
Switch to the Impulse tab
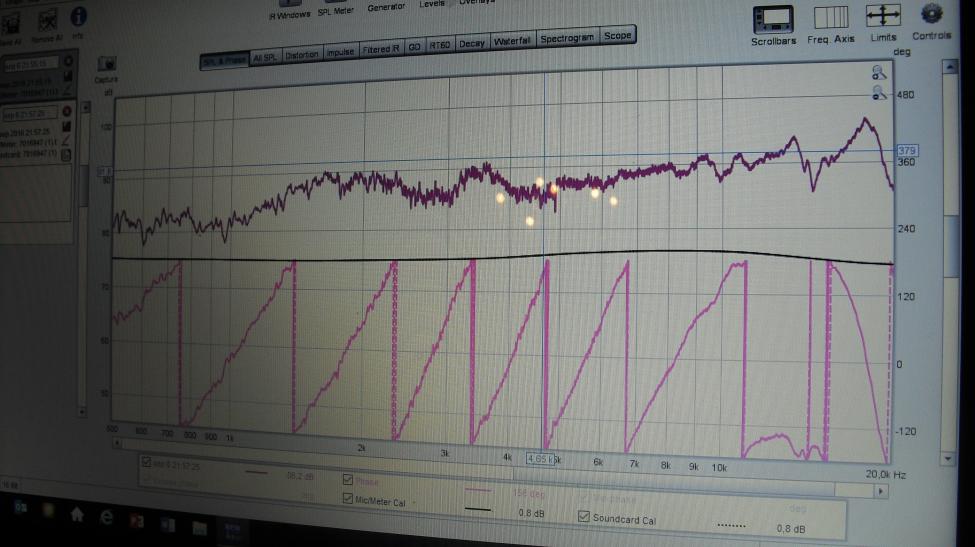[x=340, y=52]
